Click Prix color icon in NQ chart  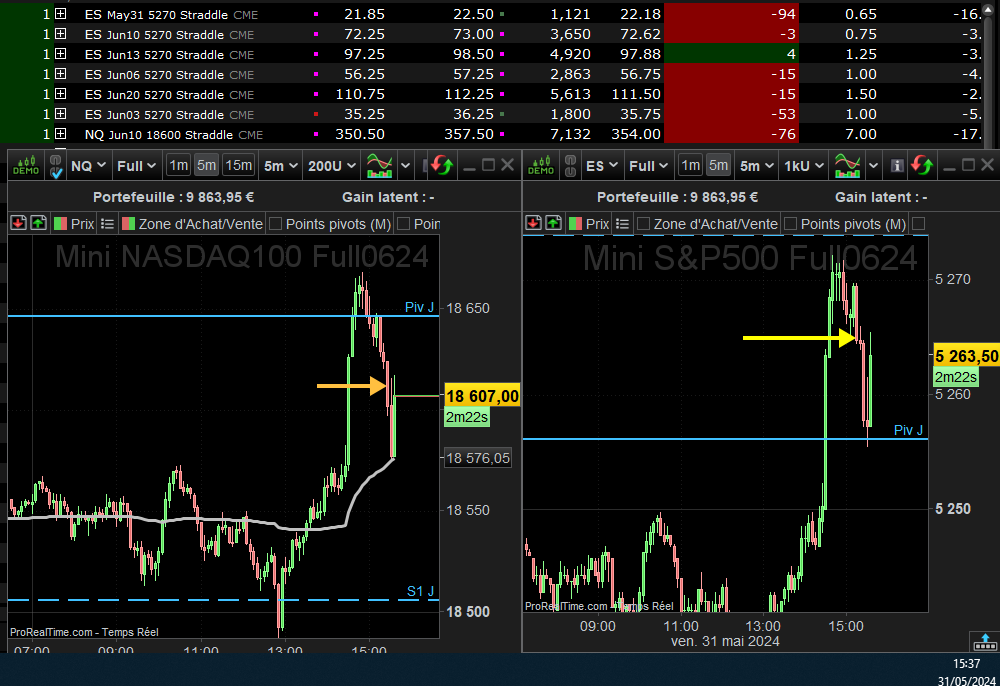click(x=61, y=224)
